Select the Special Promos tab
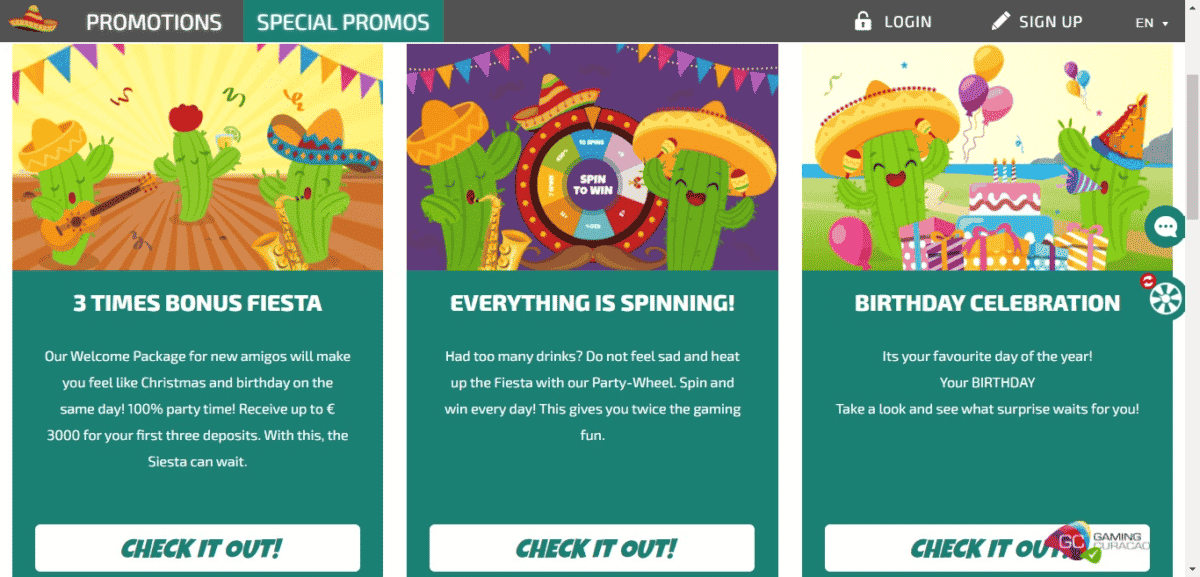 343,22
